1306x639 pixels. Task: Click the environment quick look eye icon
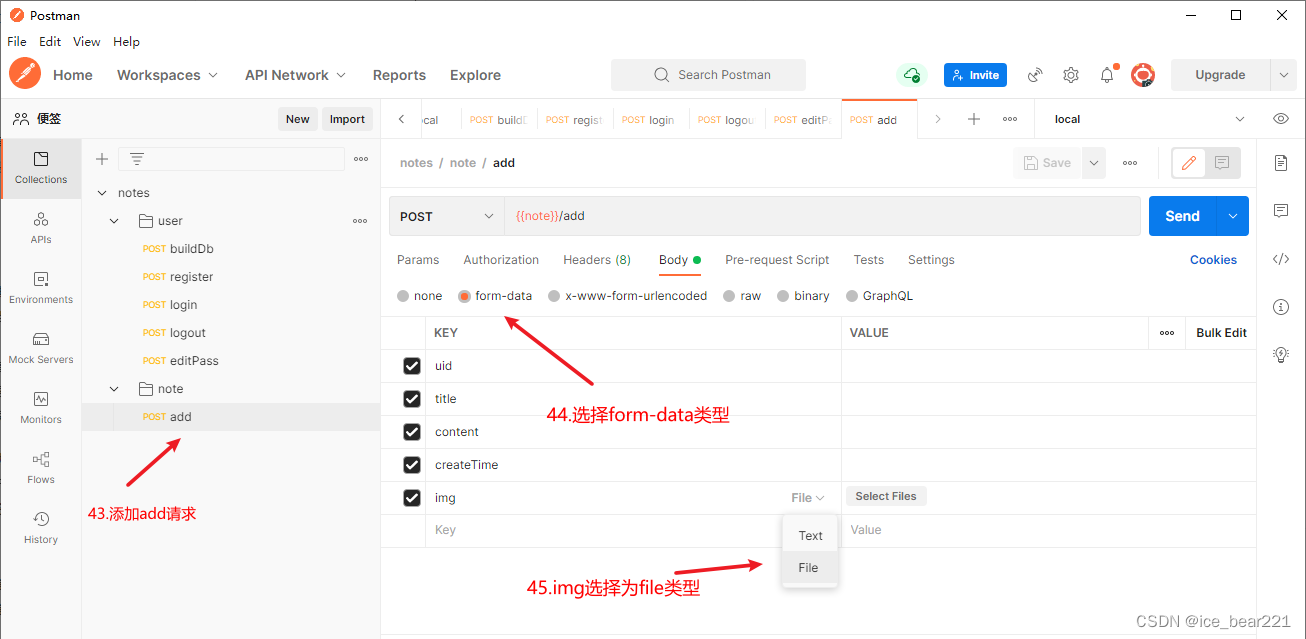[x=1281, y=119]
